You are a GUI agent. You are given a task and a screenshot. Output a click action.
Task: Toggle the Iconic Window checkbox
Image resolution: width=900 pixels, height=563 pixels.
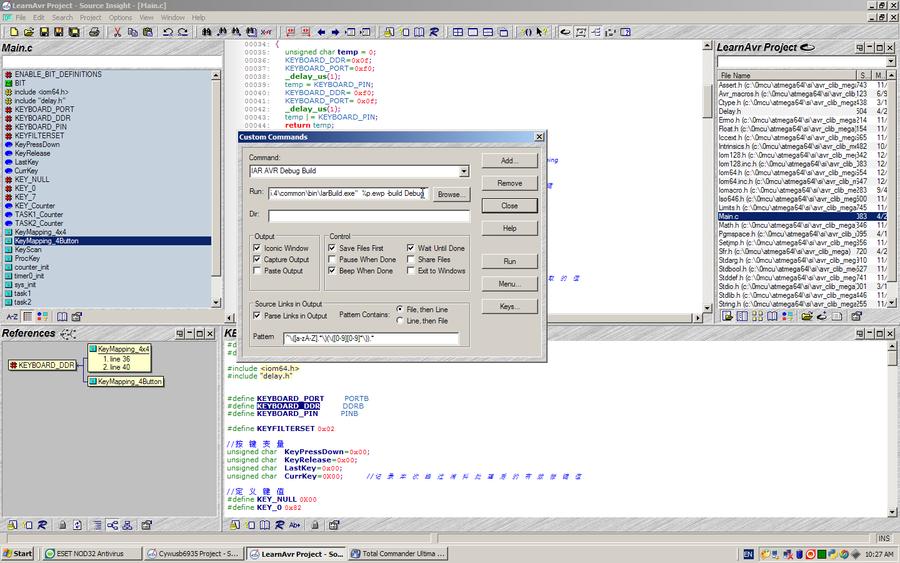[x=257, y=248]
